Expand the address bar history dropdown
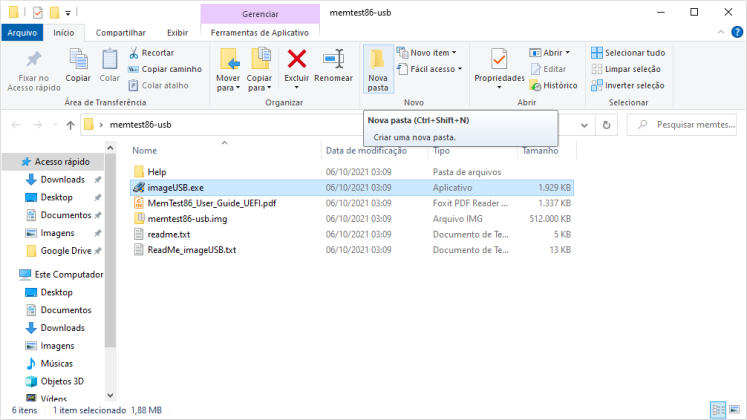 click(584, 125)
